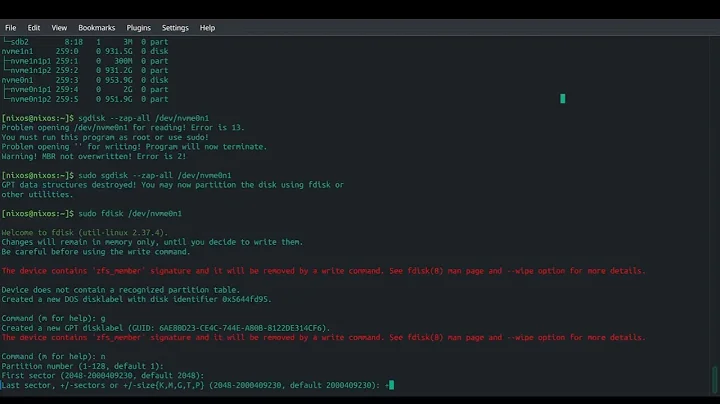
Task: Open the Help menu
Action: [207, 28]
